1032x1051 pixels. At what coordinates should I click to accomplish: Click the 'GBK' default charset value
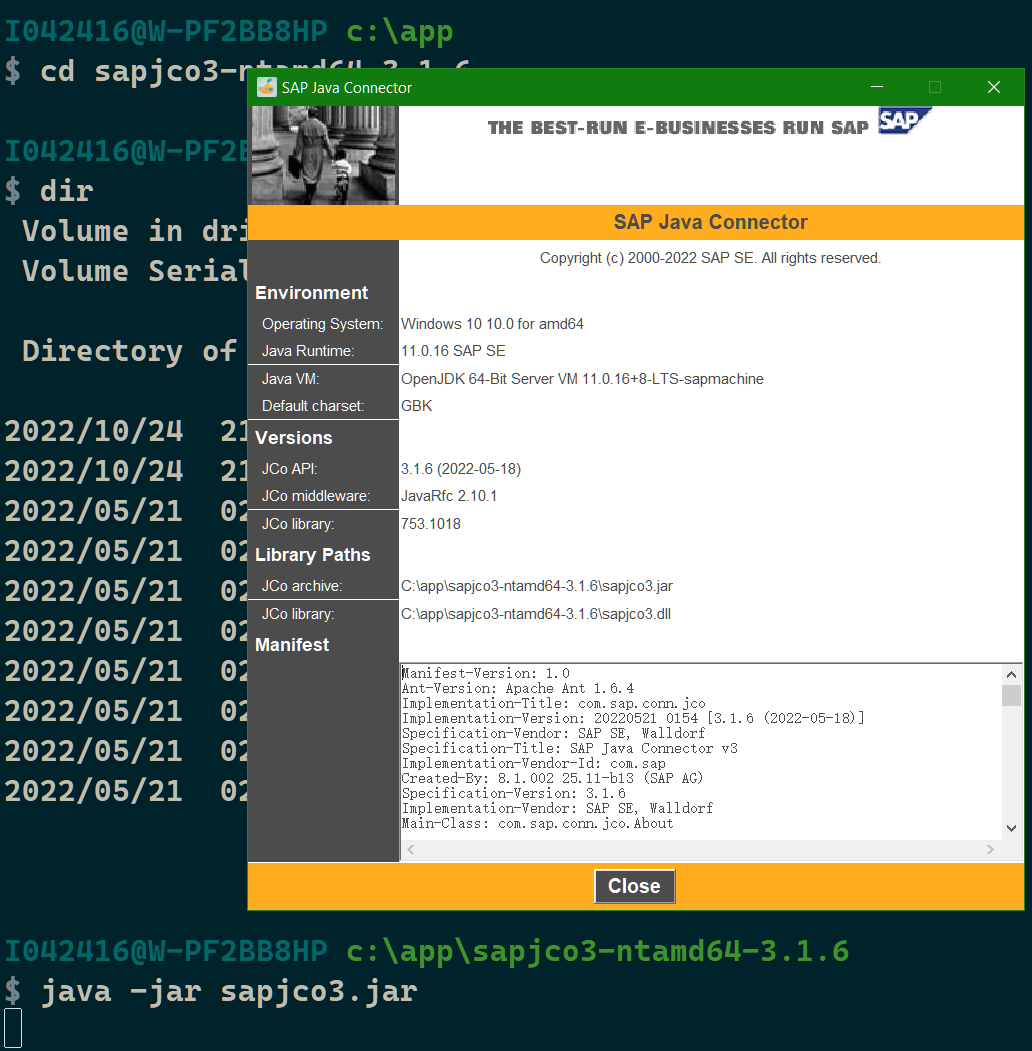point(416,406)
